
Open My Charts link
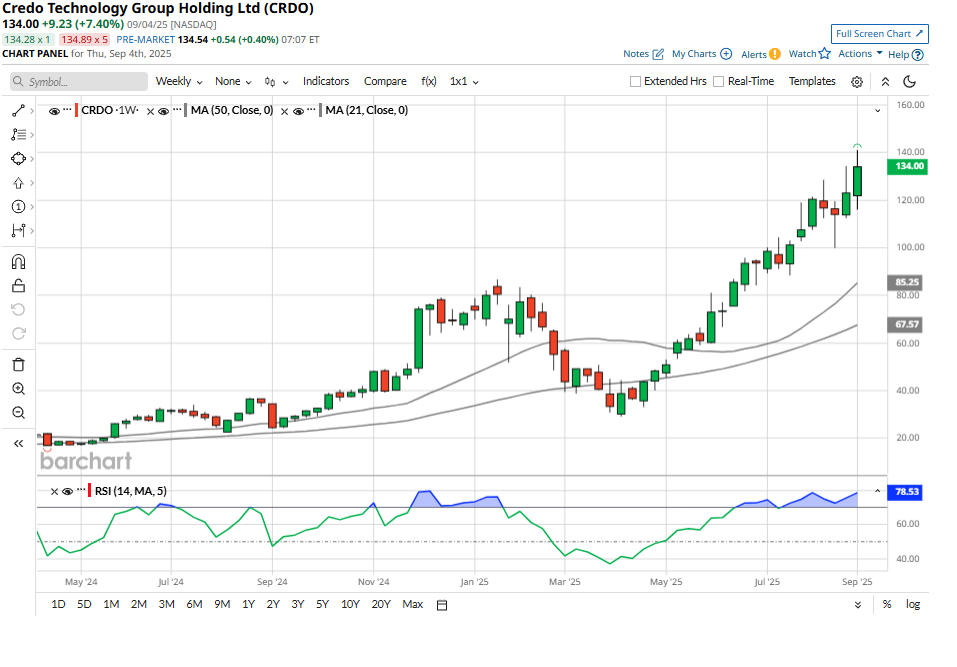[702, 54]
